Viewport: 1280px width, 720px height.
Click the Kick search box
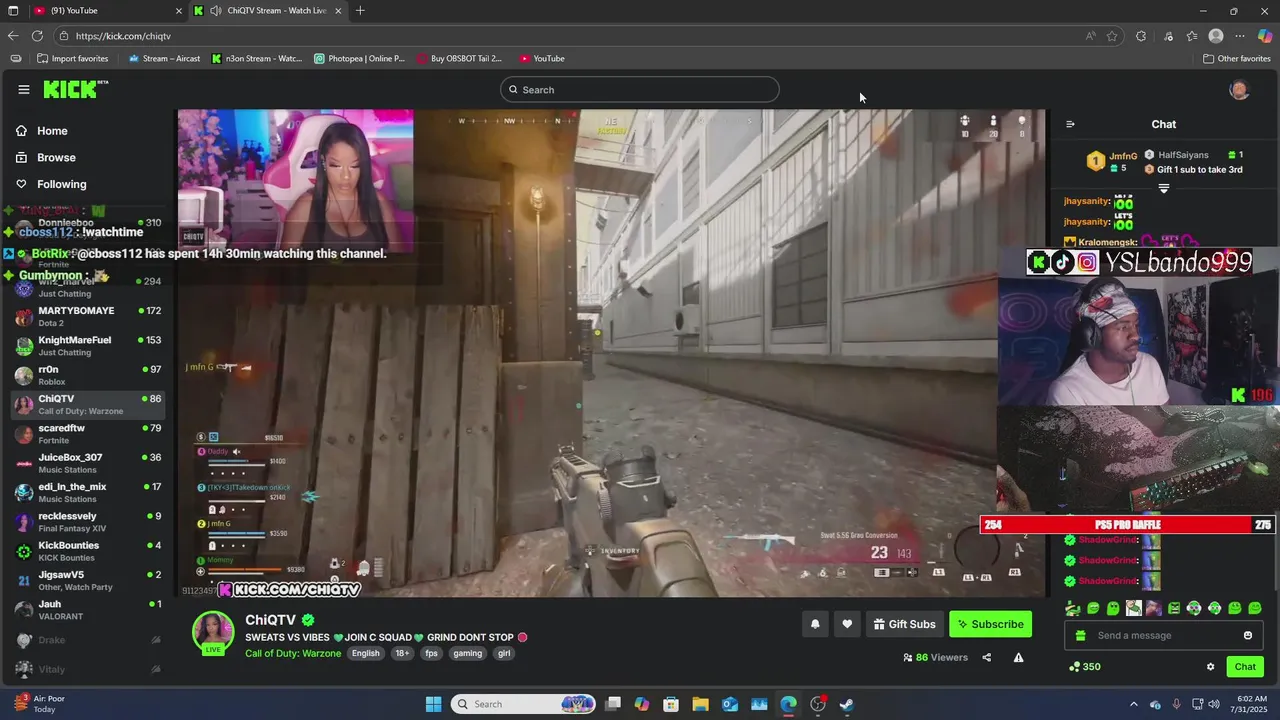click(640, 90)
